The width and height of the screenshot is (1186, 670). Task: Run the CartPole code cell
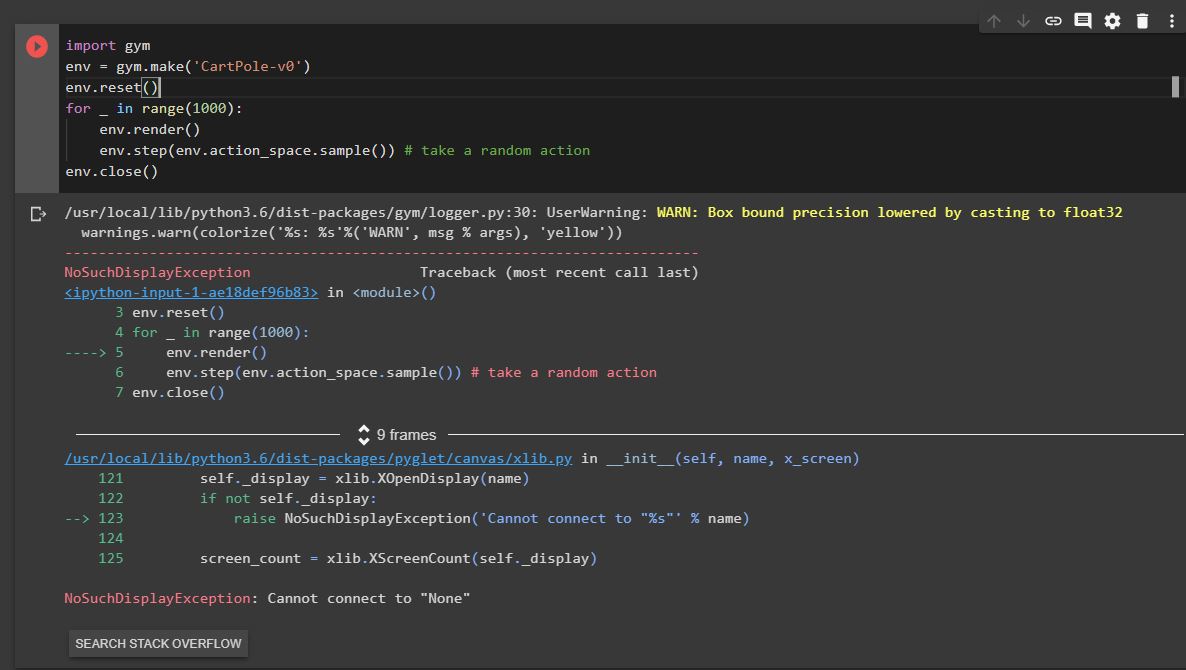coord(36,45)
